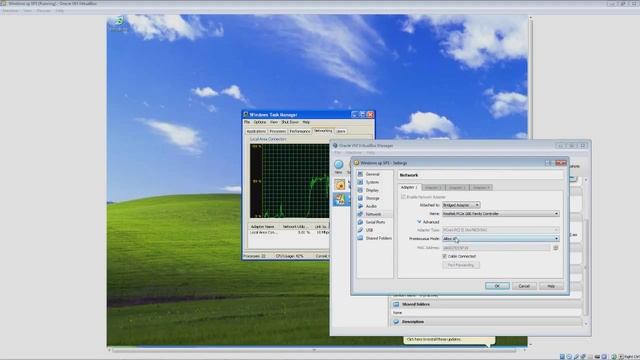Select the Network category icon

click(x=360, y=214)
